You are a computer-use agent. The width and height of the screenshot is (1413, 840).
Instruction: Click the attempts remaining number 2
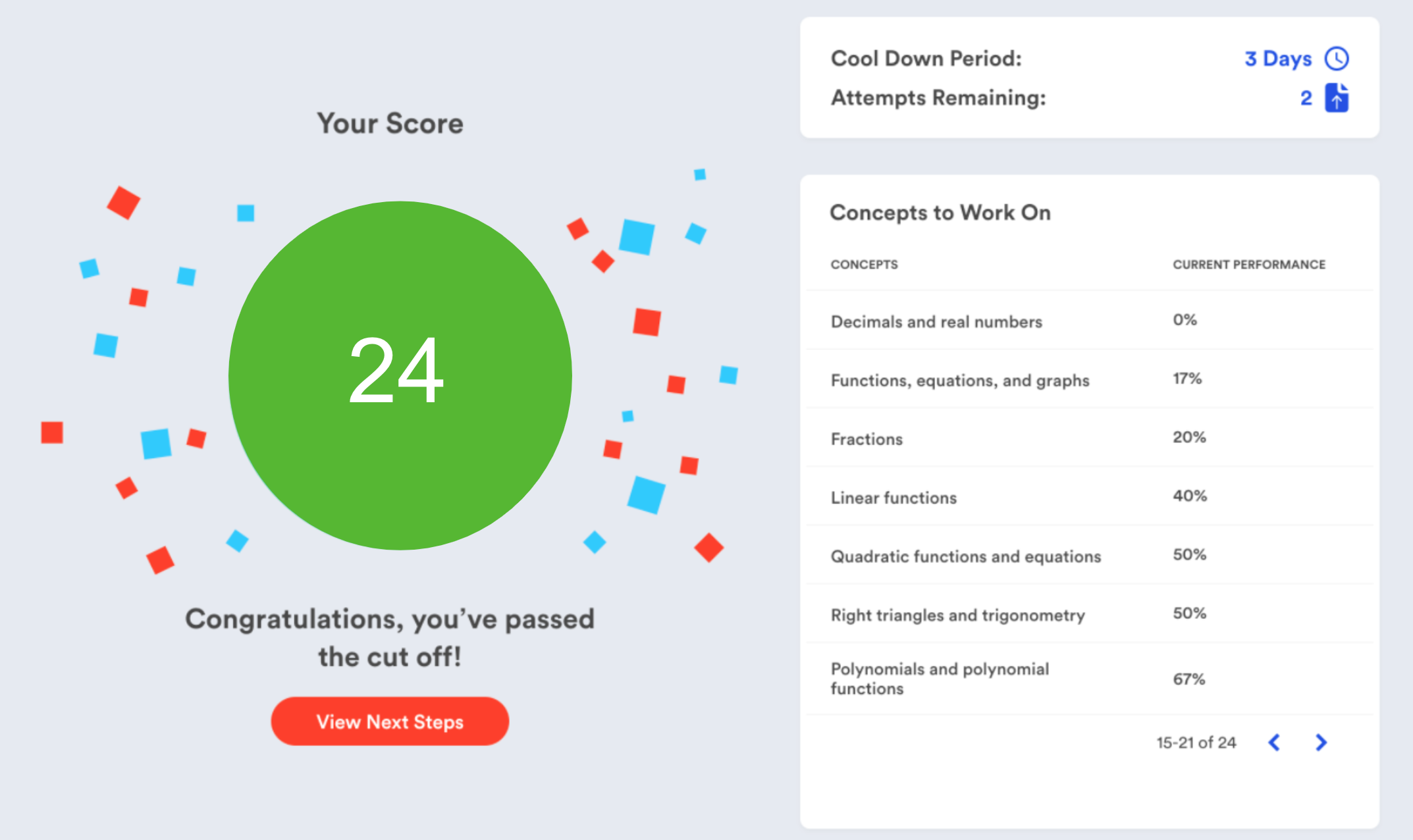coord(1306,98)
